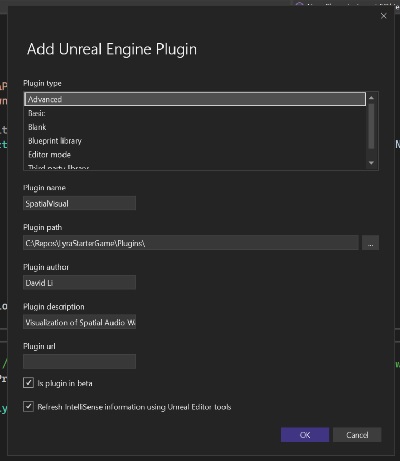Click the OK button
This screenshot has width=400, height=461.
click(305, 435)
